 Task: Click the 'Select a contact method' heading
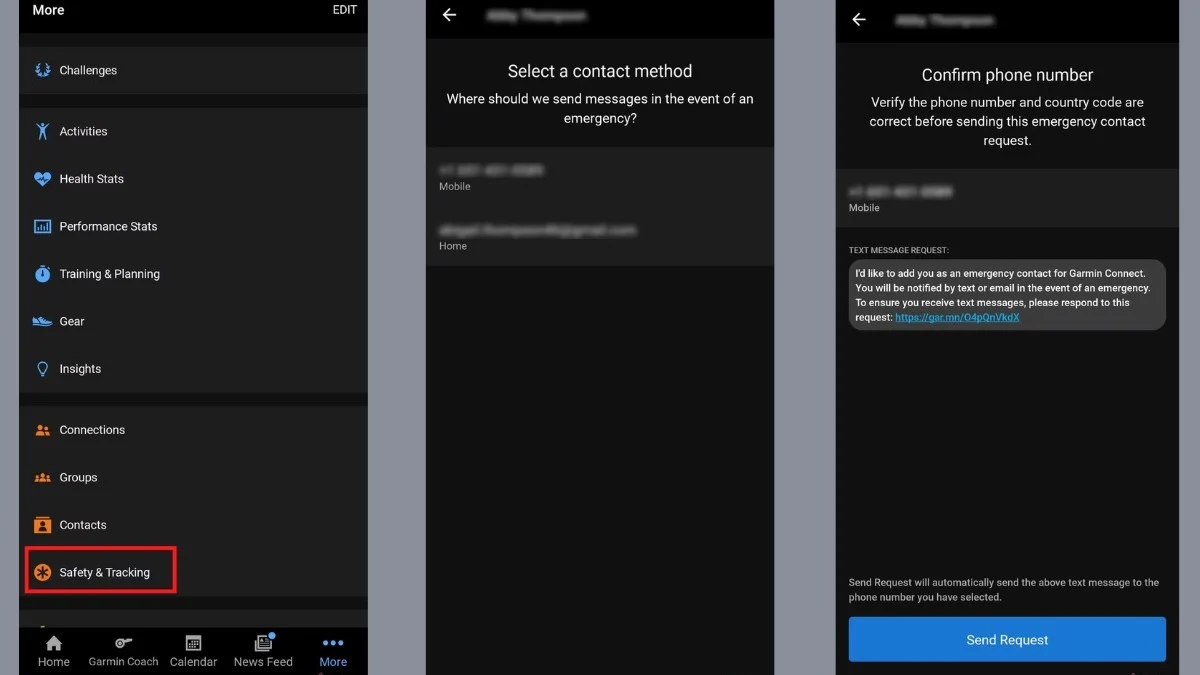[x=600, y=71]
